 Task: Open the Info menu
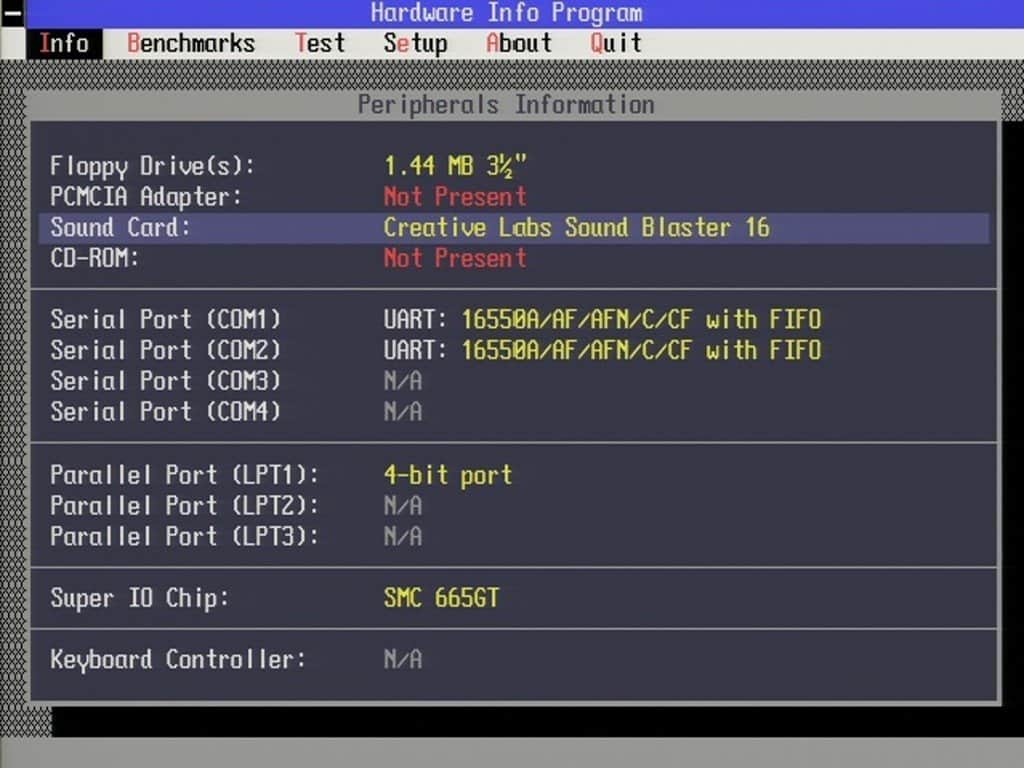64,44
